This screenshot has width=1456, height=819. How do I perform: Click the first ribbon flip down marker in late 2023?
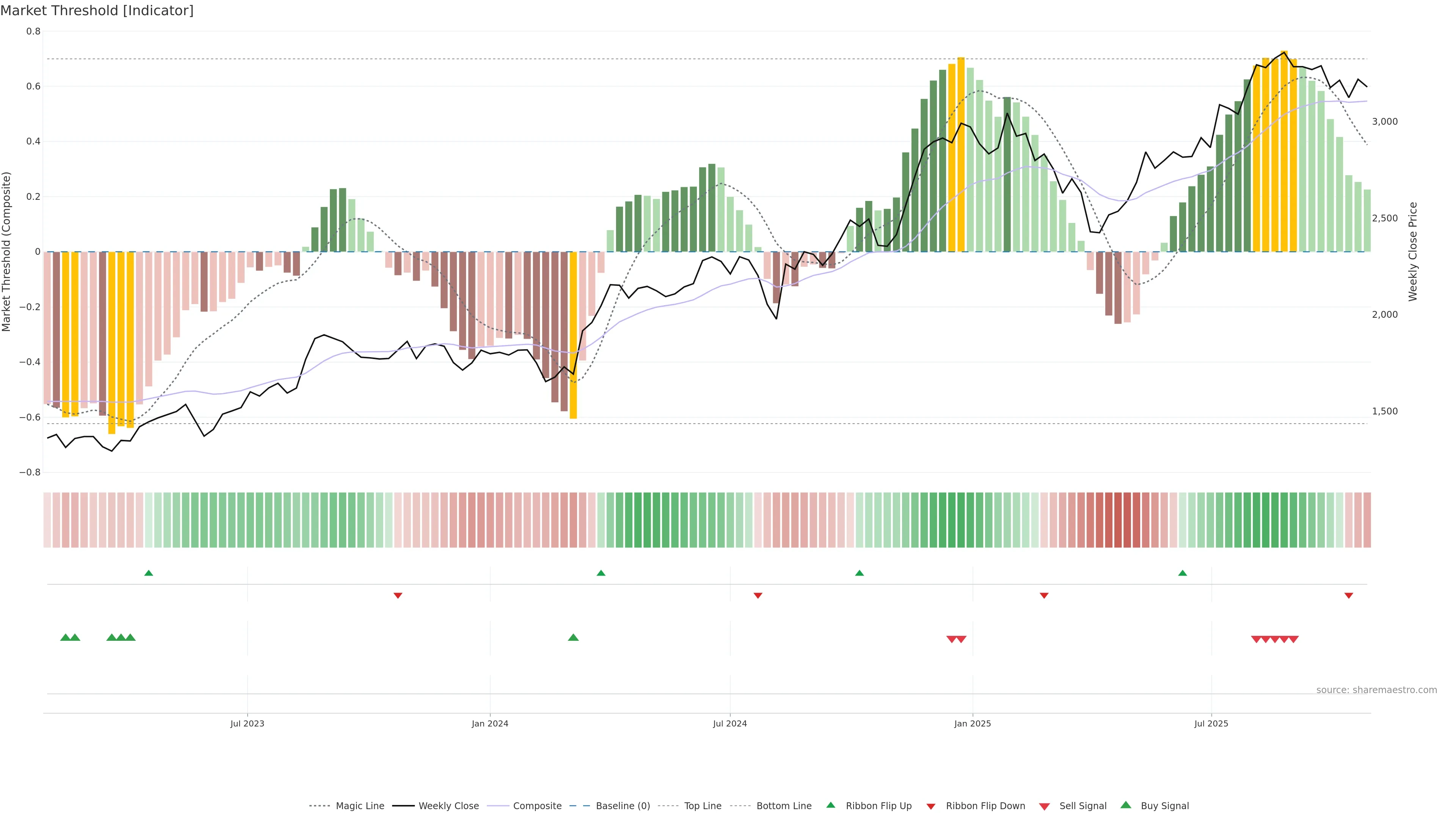point(398,595)
